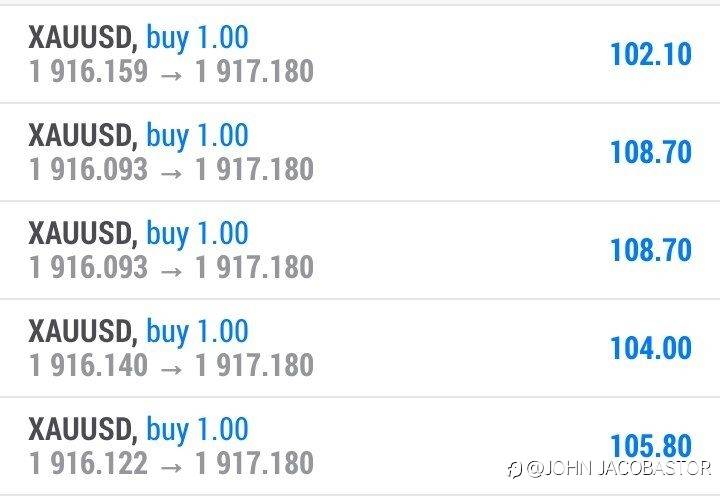Viewport: 720px width, 501px height.
Task: Click the buy 1.00 label above 1 916.159
Action: pos(197,38)
